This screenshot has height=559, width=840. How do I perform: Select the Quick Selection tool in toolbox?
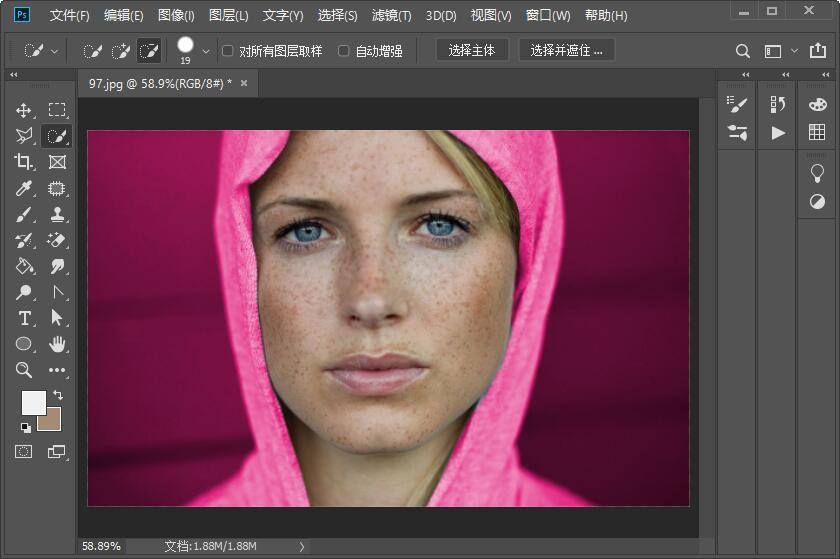(x=57, y=136)
